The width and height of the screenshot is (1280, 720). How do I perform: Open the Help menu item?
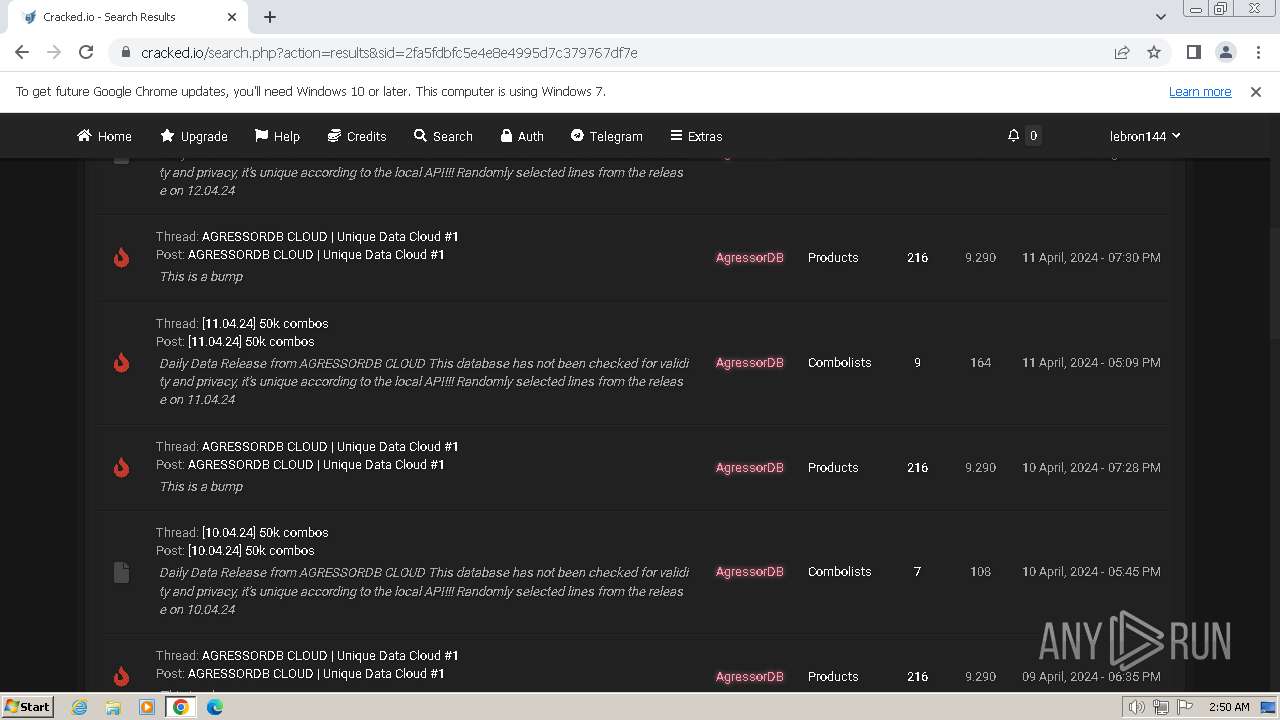277,136
